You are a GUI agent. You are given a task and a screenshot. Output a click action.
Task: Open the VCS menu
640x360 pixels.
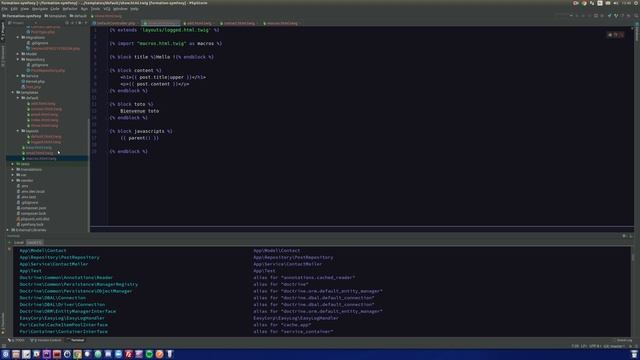[107, 9]
